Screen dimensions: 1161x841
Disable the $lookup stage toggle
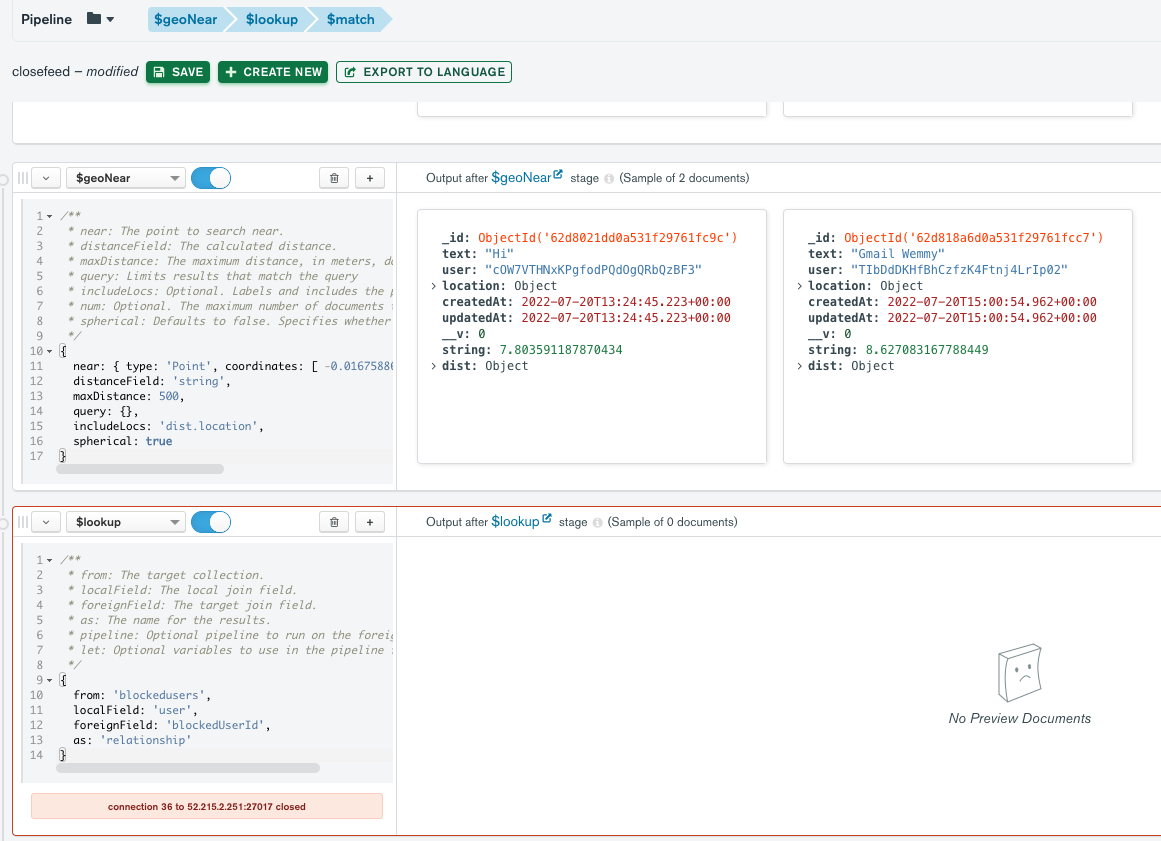[211, 522]
